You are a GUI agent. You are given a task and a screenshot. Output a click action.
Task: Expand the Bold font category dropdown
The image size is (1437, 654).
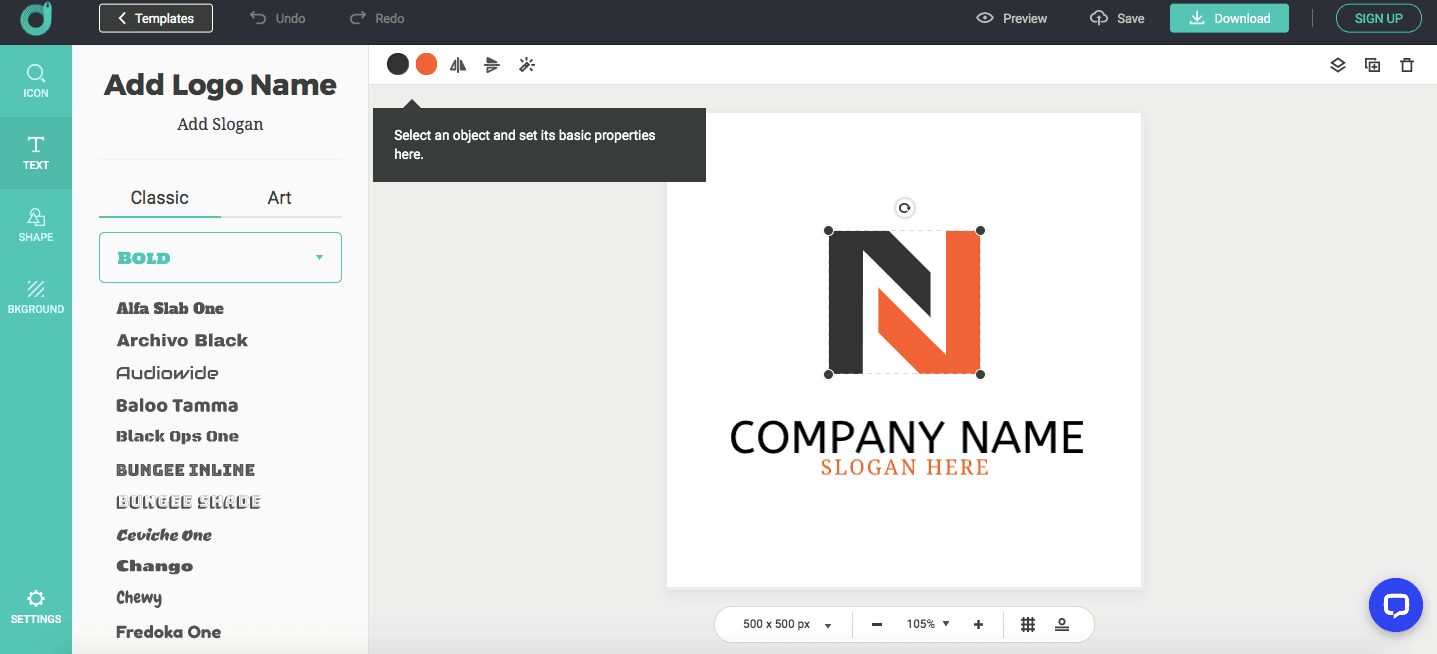tap(220, 258)
